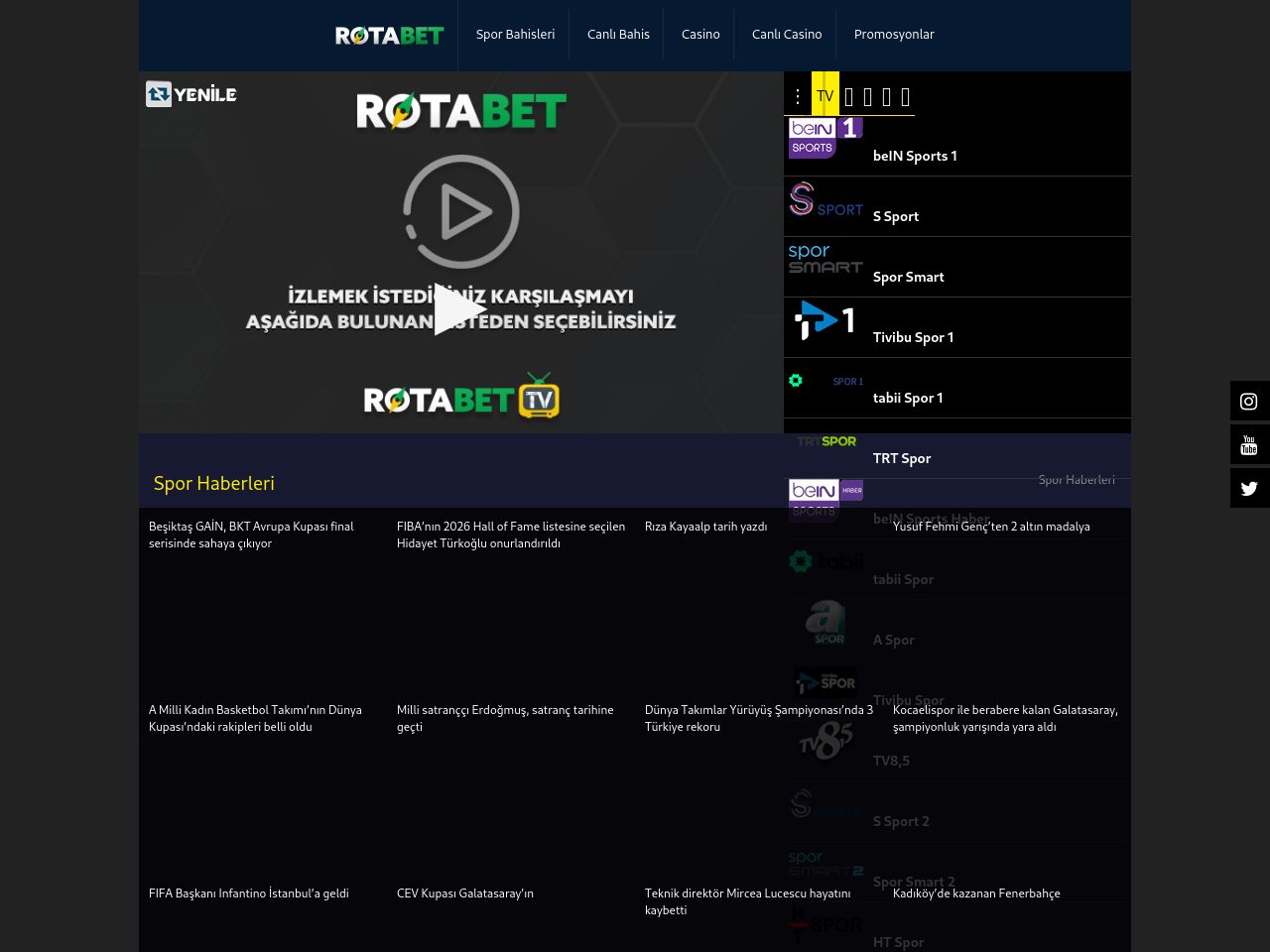Open the Spor Bahisleri menu

click(515, 35)
